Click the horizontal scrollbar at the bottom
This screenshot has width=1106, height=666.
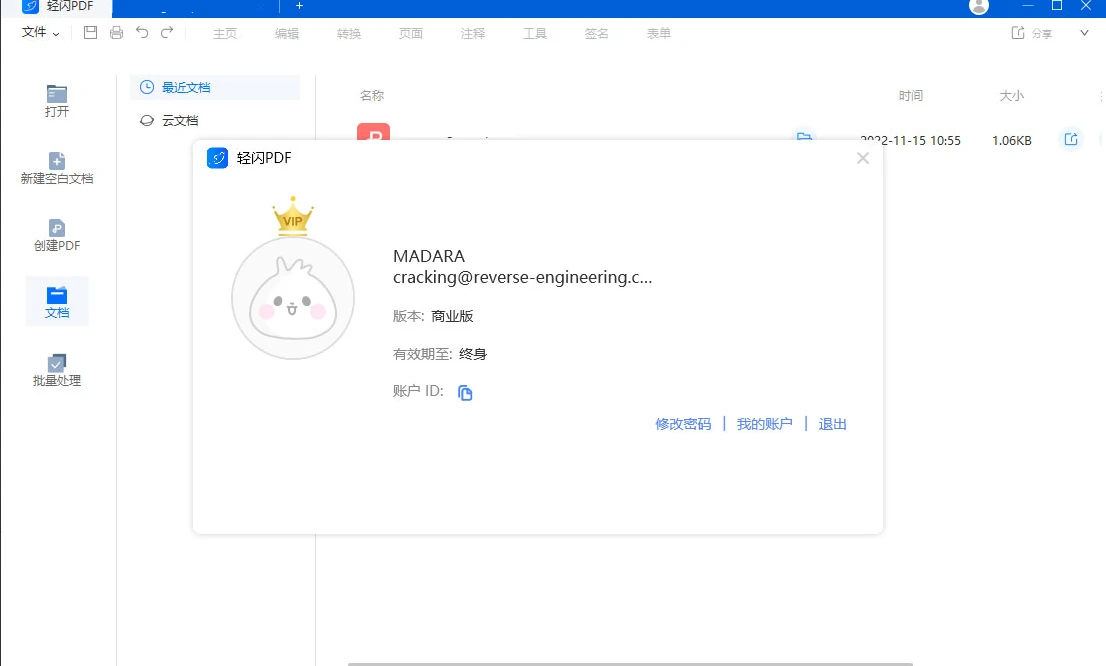coord(630,661)
